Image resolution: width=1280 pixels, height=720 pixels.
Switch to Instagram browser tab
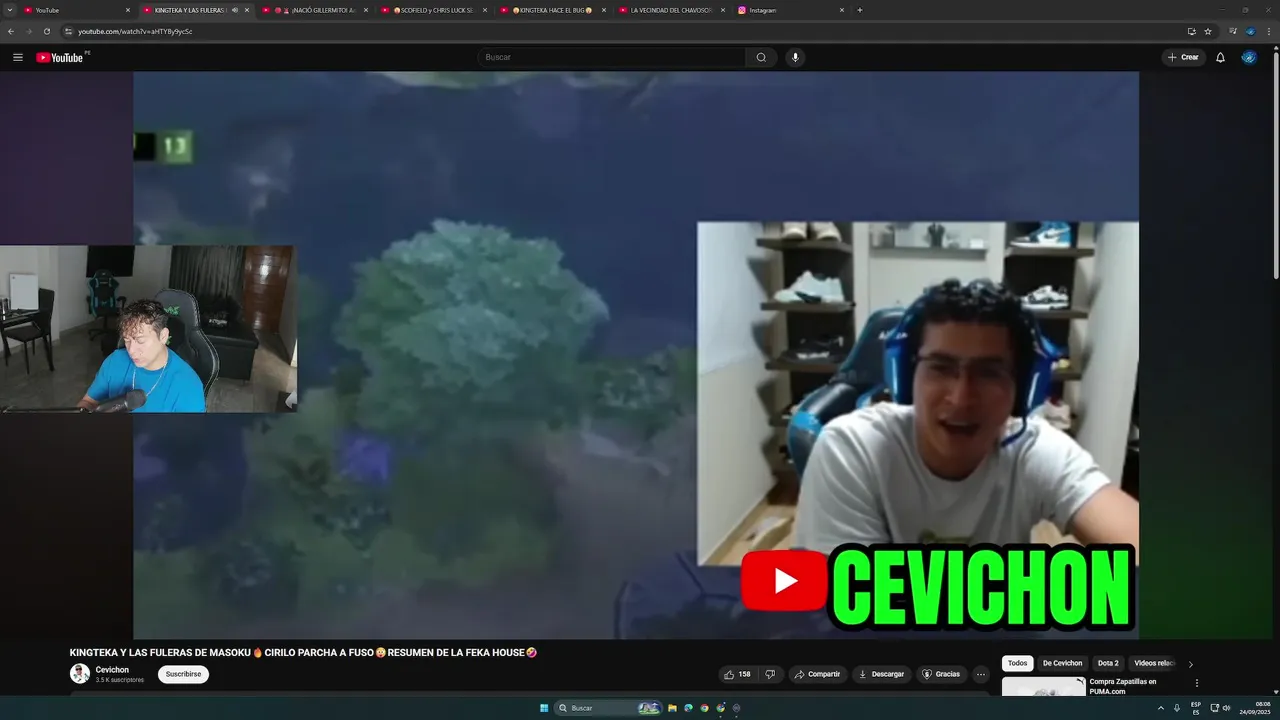[790, 10]
